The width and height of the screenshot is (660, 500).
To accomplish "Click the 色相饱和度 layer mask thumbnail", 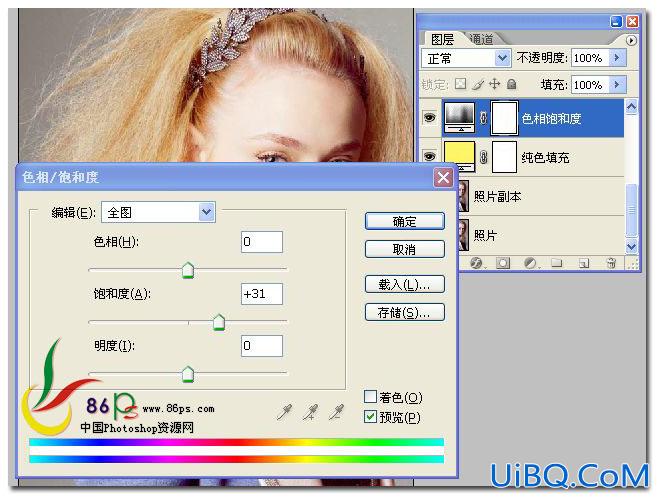I will [x=504, y=117].
